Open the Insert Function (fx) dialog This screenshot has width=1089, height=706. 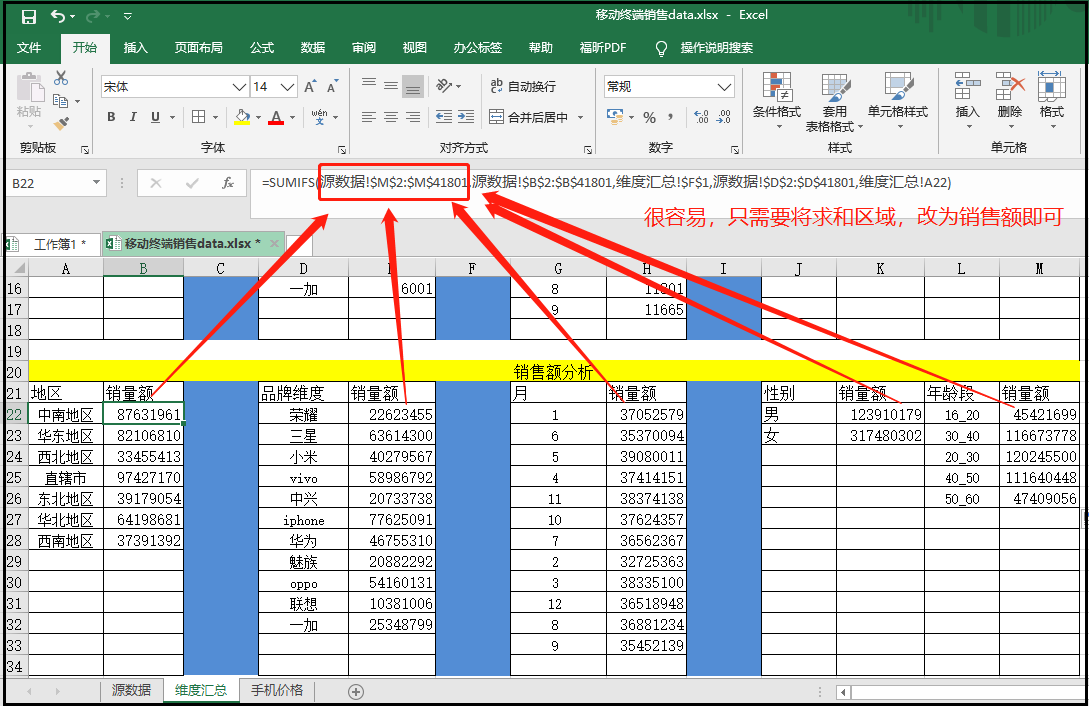(x=228, y=183)
